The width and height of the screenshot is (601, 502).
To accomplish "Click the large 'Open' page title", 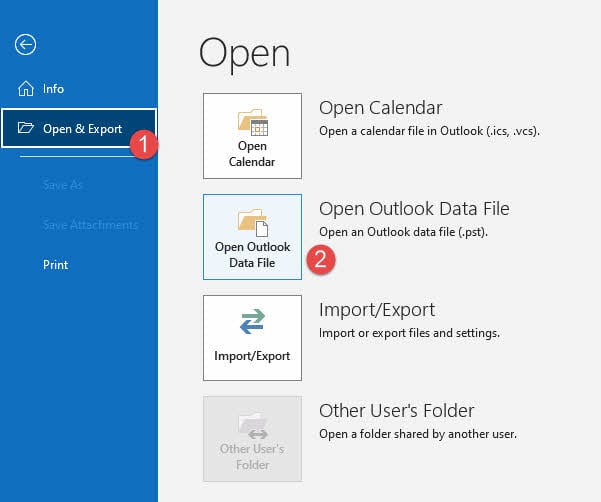I will [244, 54].
